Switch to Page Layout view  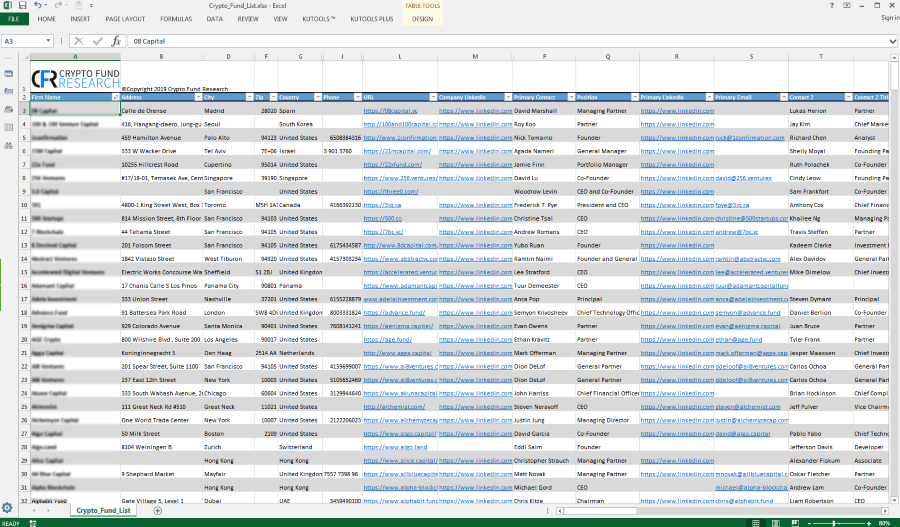(775, 523)
